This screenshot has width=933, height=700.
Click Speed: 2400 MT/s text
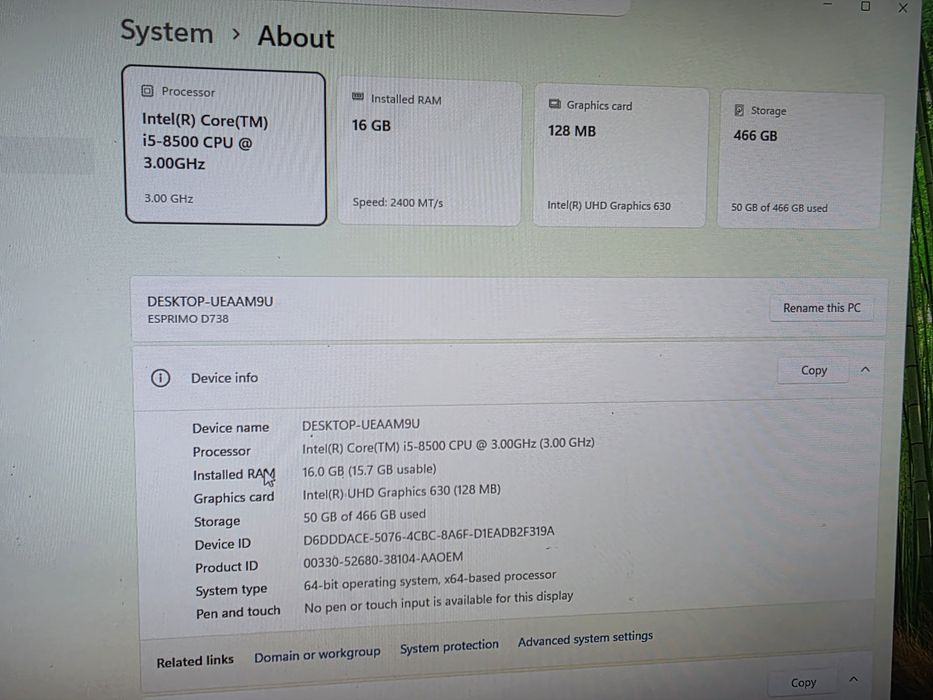coord(397,203)
